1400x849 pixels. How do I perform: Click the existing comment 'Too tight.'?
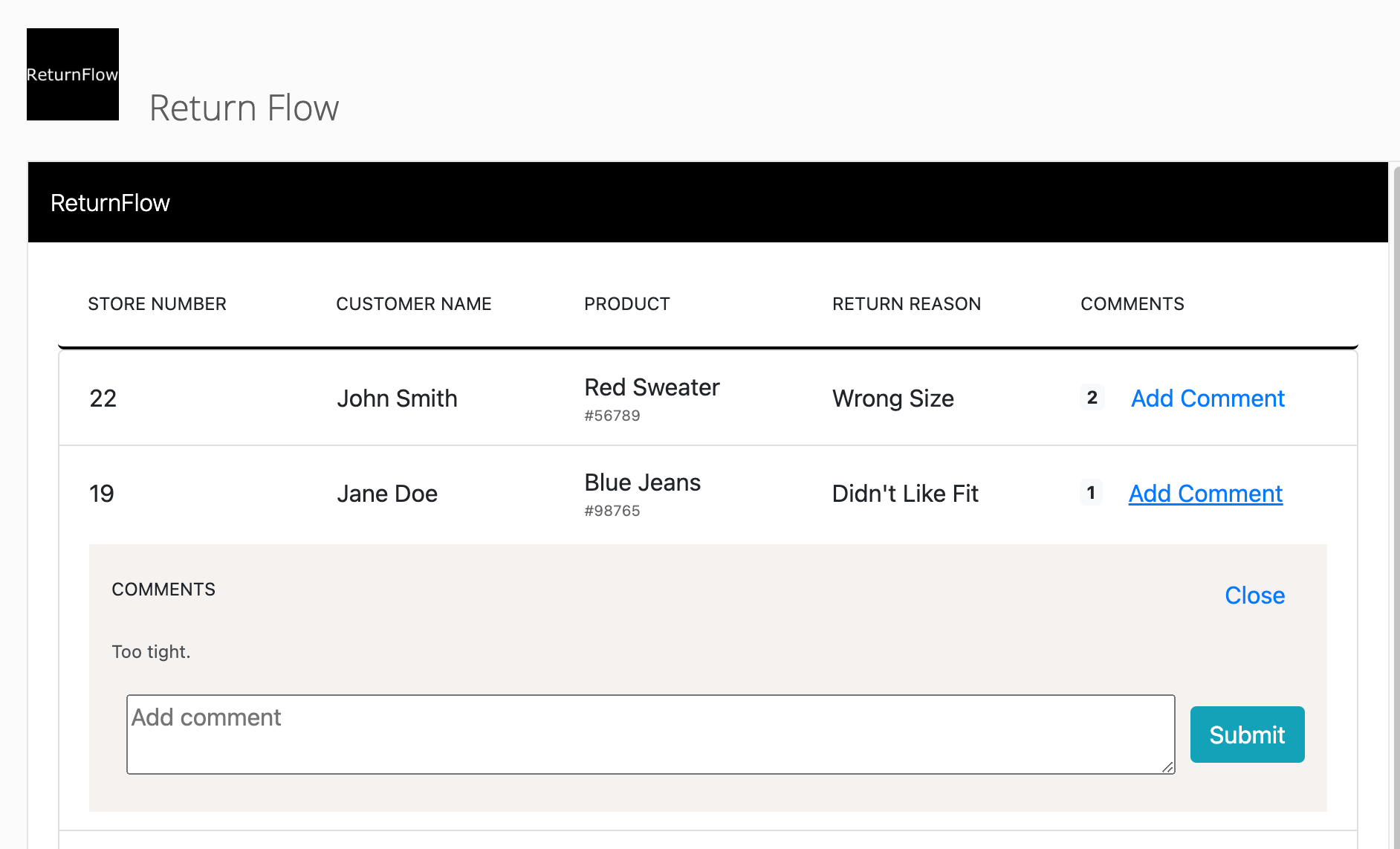pyautogui.click(x=151, y=652)
